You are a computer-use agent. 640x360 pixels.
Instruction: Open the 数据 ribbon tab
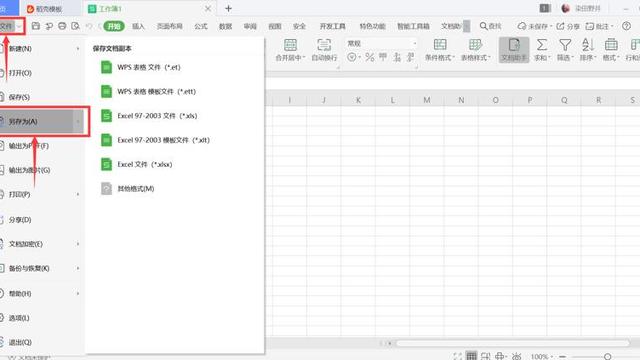point(225,26)
